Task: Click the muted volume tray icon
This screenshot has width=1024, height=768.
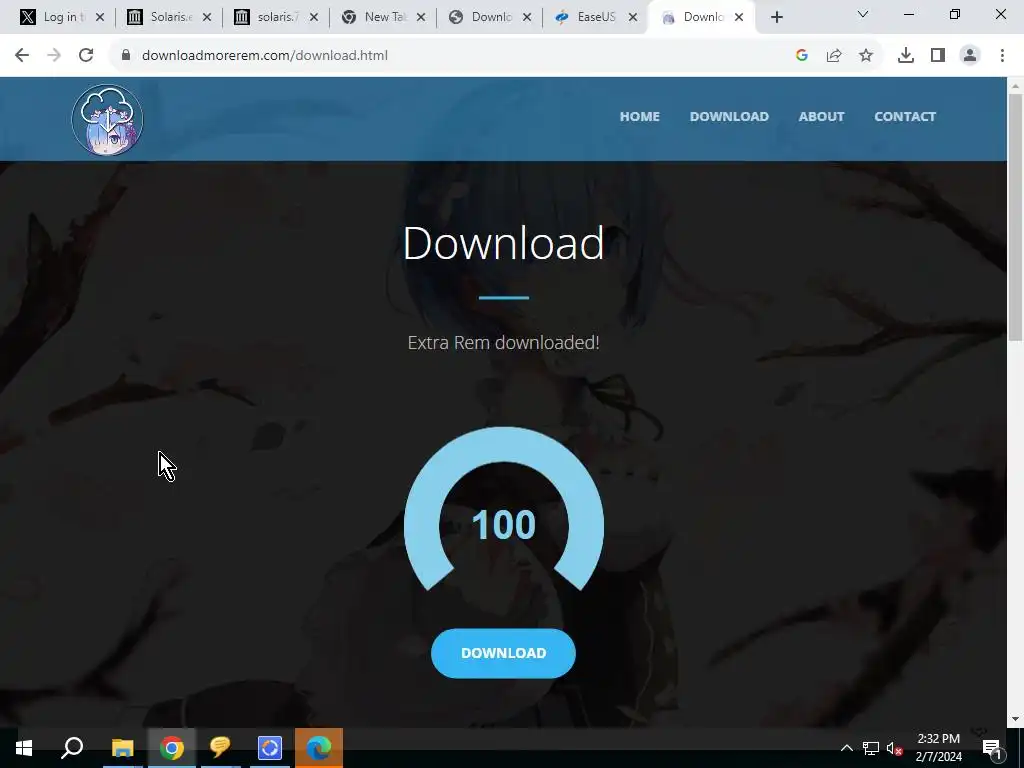Action: [895, 748]
